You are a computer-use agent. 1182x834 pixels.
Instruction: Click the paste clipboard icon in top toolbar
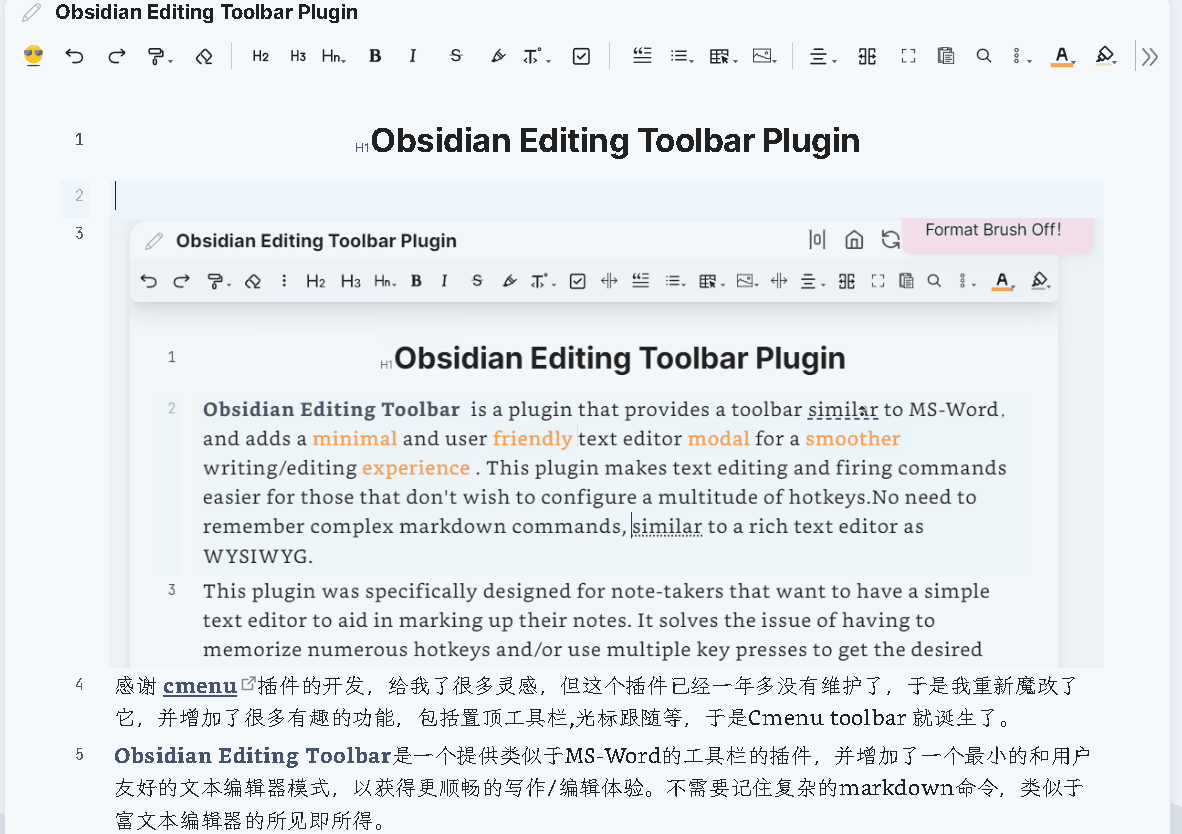[x=945, y=56]
